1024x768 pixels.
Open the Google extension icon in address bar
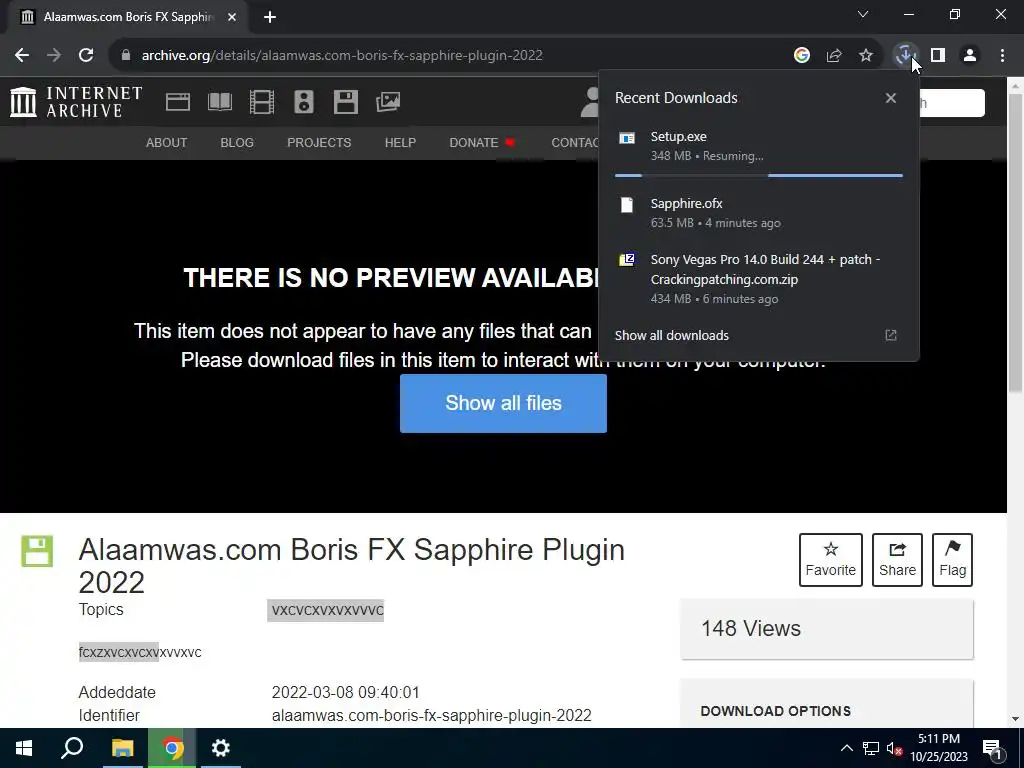pos(801,56)
